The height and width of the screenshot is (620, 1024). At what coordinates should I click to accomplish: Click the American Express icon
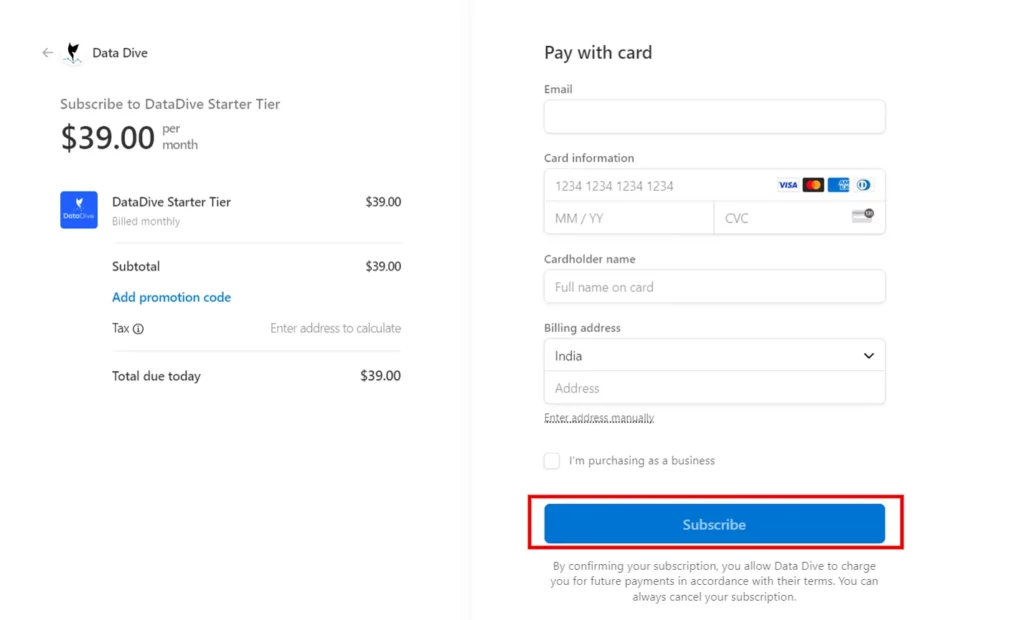coord(838,185)
